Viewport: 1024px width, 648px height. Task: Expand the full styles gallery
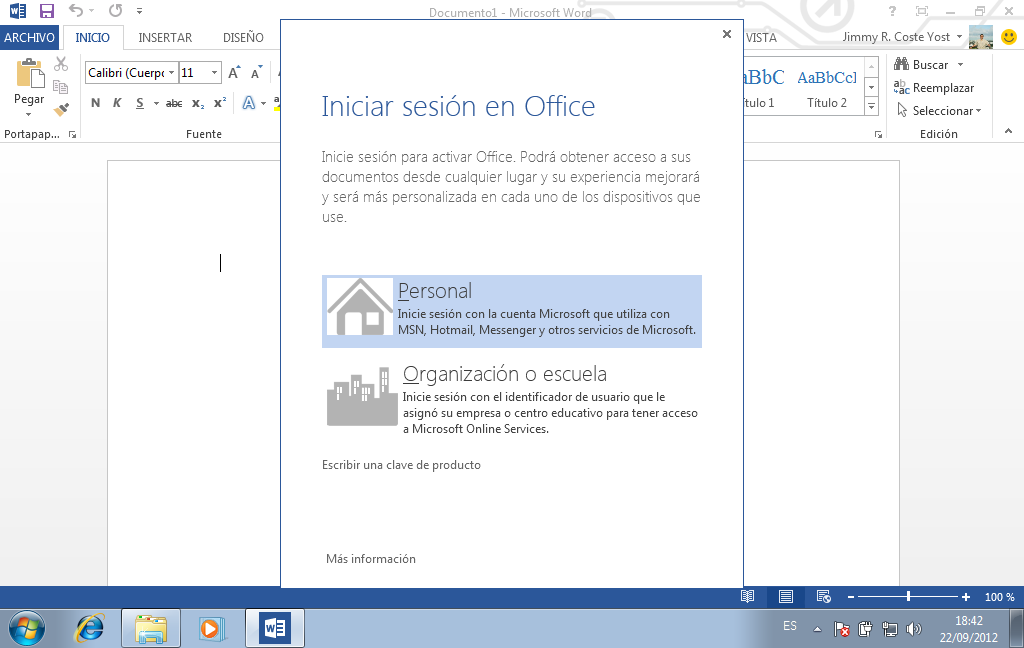pos(871,106)
